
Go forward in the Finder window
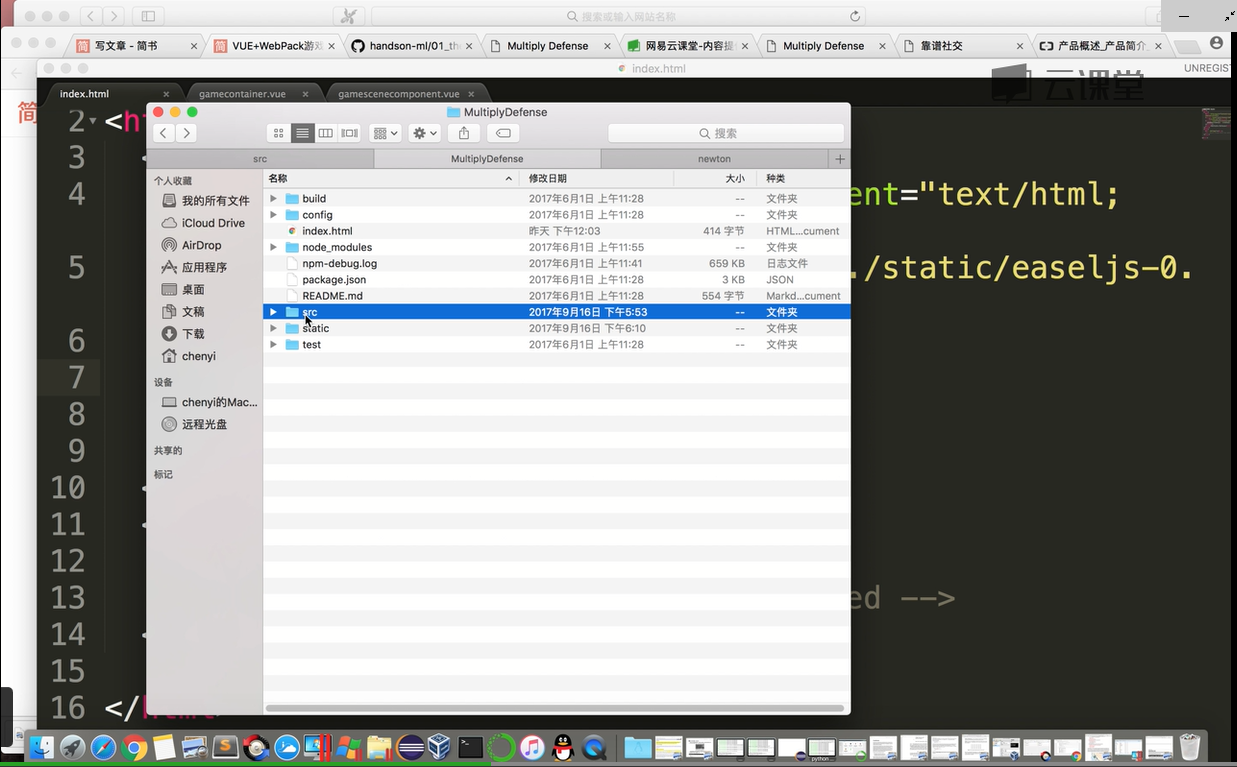coord(186,133)
